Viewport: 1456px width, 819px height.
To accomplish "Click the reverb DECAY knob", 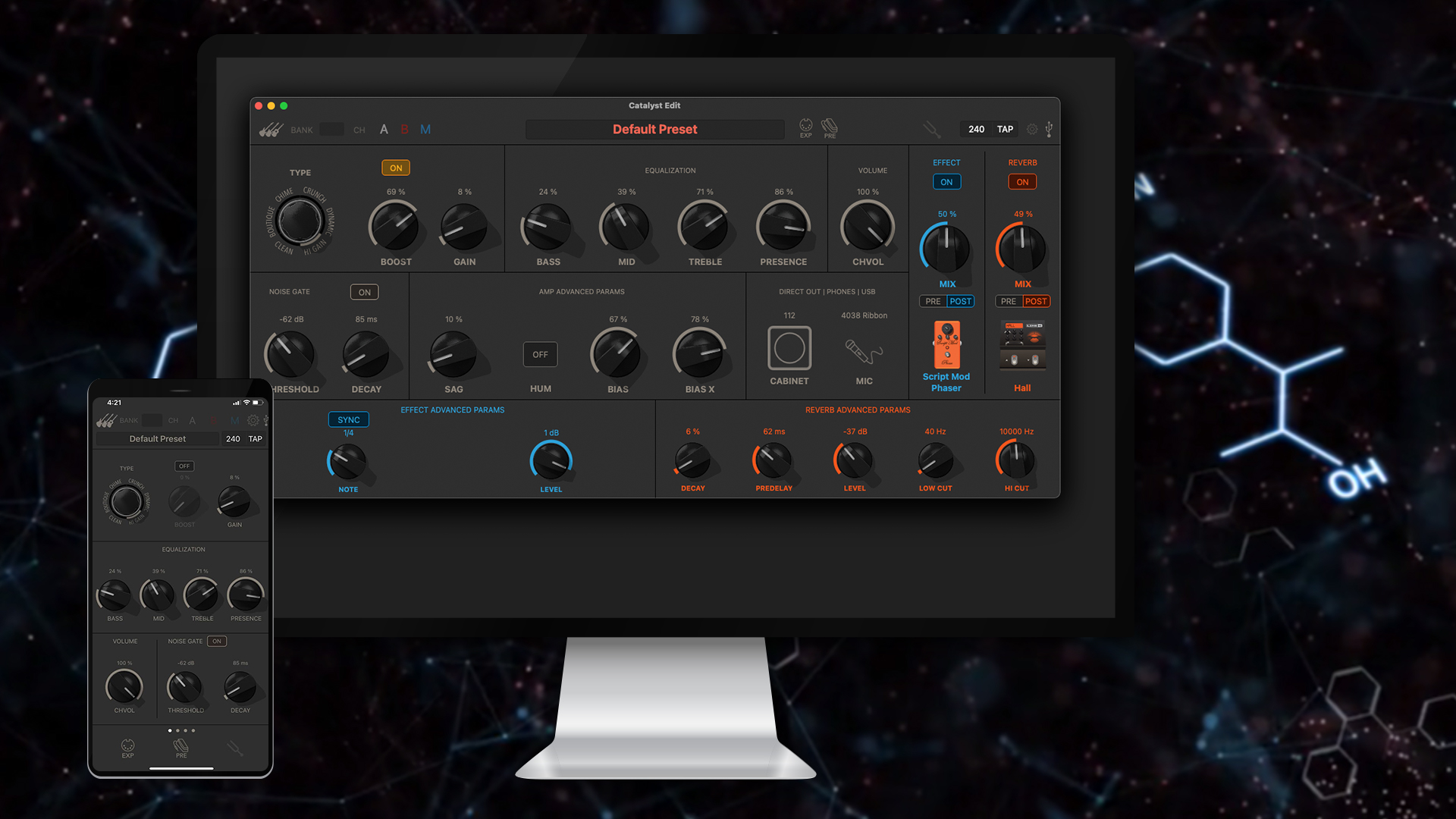I will 692,460.
